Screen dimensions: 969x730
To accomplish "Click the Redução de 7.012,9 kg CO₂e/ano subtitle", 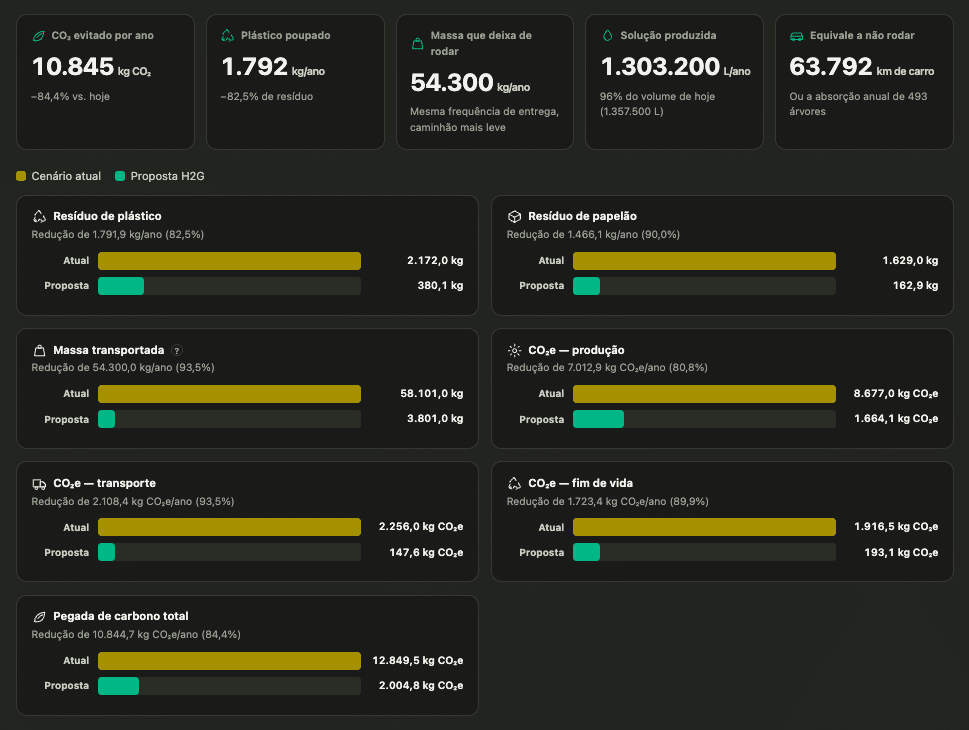I will pos(607,368).
